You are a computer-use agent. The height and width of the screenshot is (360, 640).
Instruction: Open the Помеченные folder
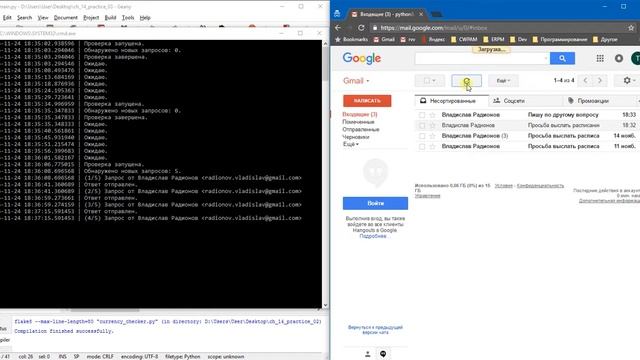tap(358, 122)
